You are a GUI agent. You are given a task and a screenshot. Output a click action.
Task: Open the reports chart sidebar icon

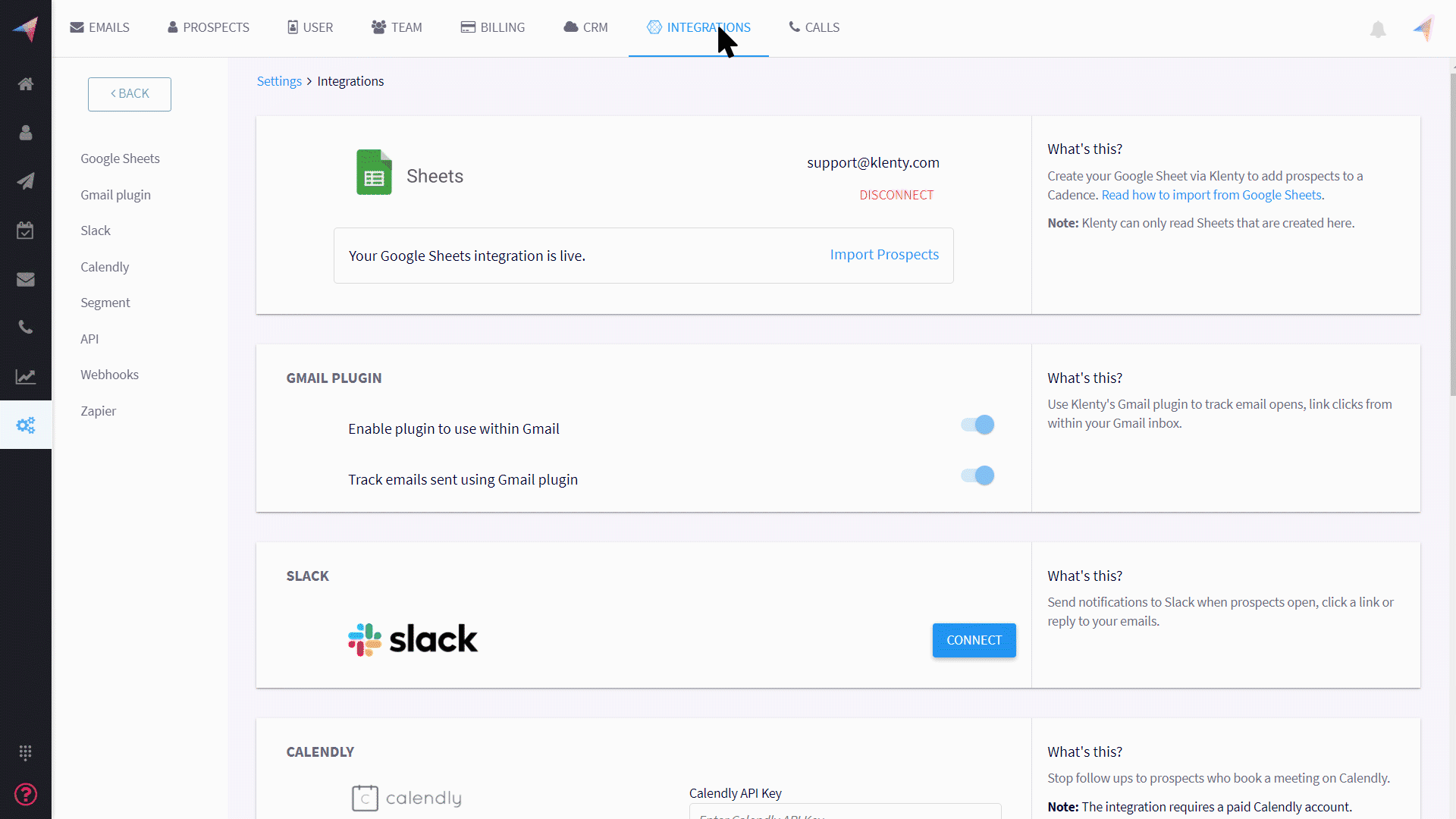click(x=26, y=377)
